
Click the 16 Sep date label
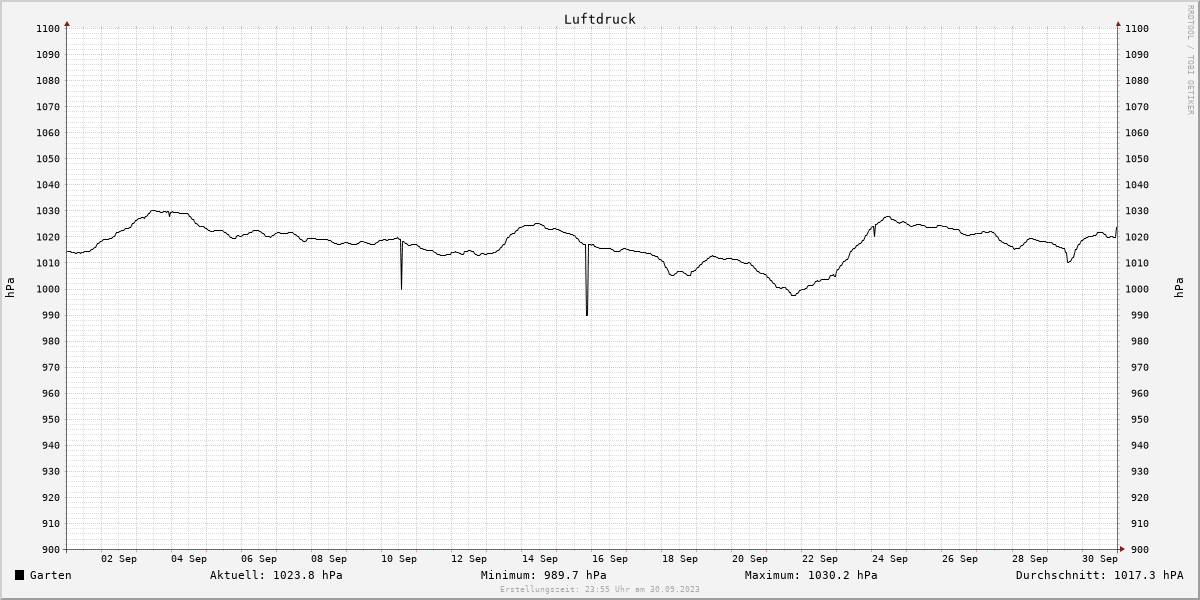click(610, 559)
